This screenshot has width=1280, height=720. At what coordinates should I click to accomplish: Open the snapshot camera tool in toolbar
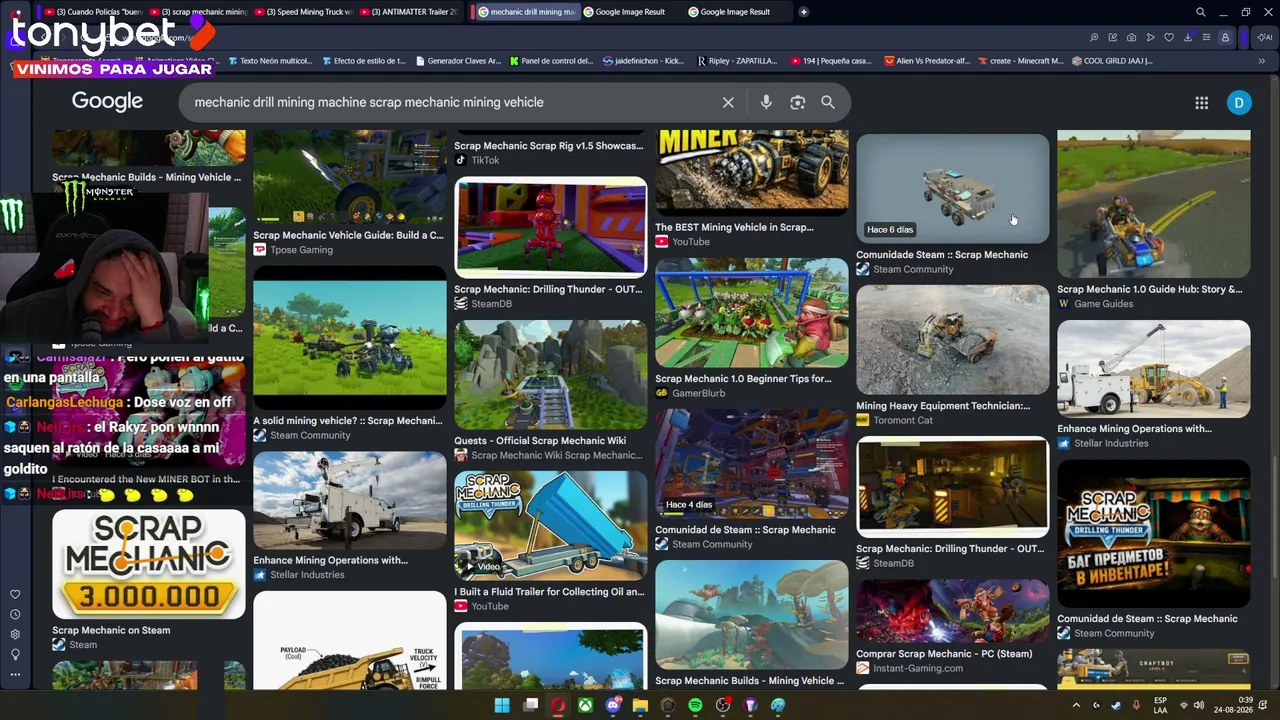1131,38
